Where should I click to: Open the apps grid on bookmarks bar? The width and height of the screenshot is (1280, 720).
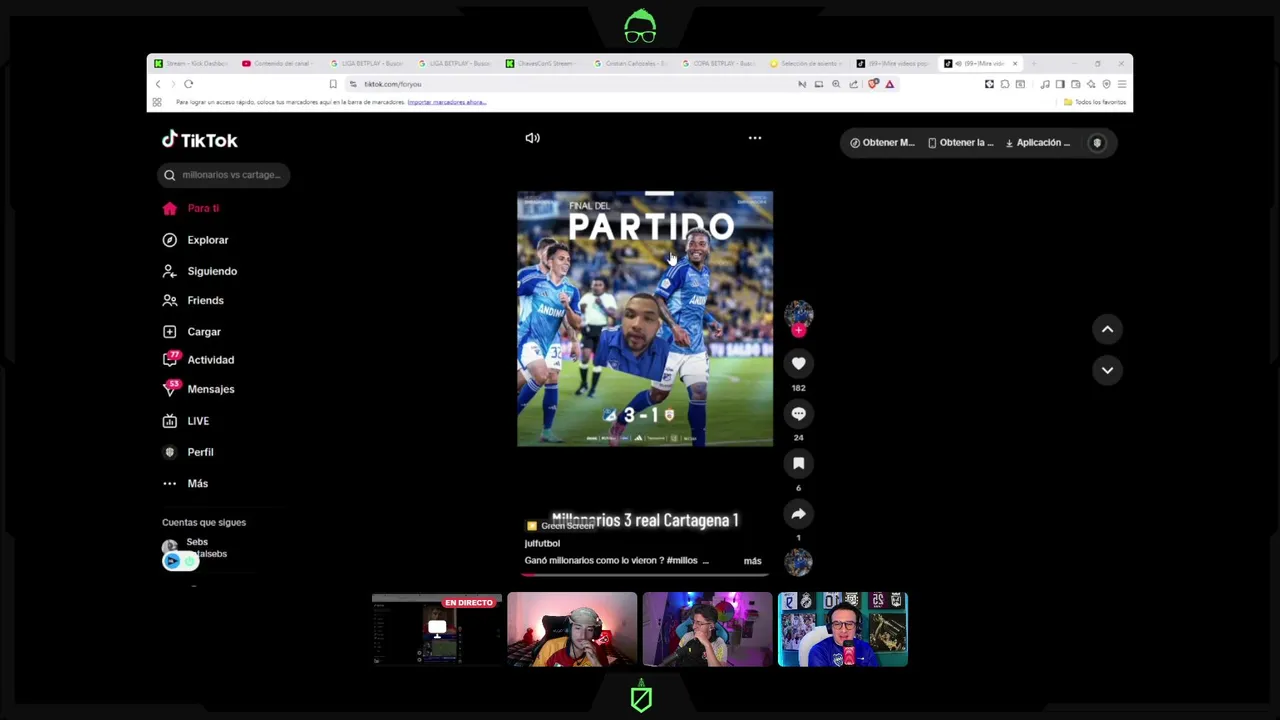(157, 102)
